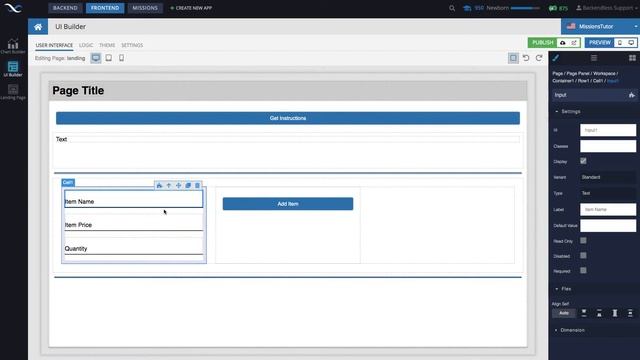Click the Add Item button on canvas

288,204
